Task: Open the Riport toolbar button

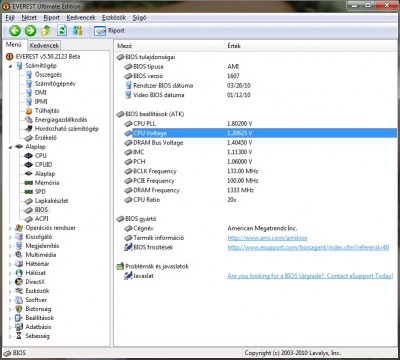Action: (x=109, y=31)
